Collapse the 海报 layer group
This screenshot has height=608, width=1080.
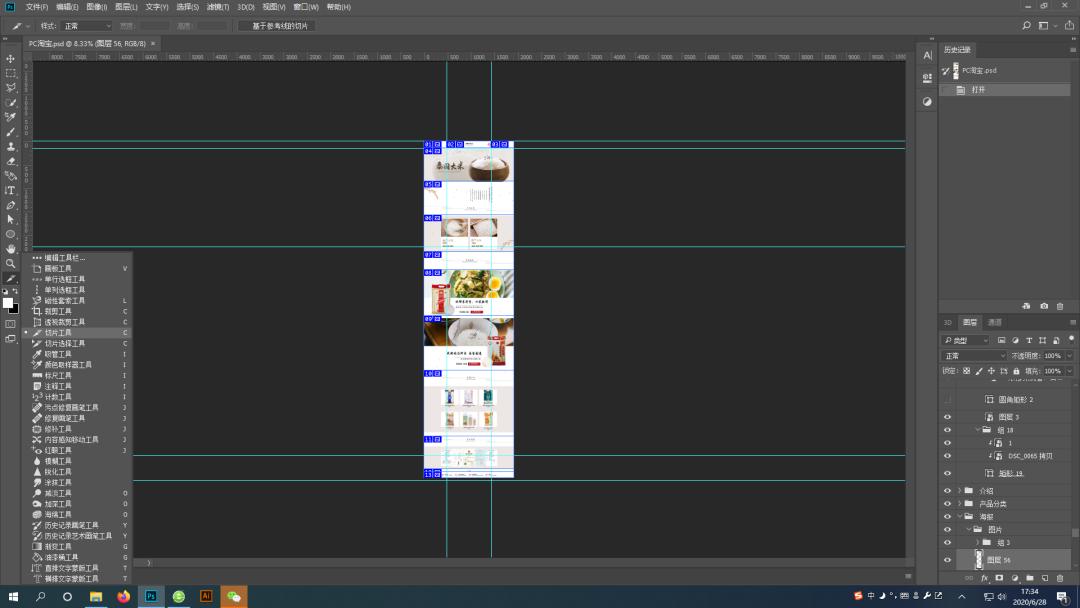(959, 517)
